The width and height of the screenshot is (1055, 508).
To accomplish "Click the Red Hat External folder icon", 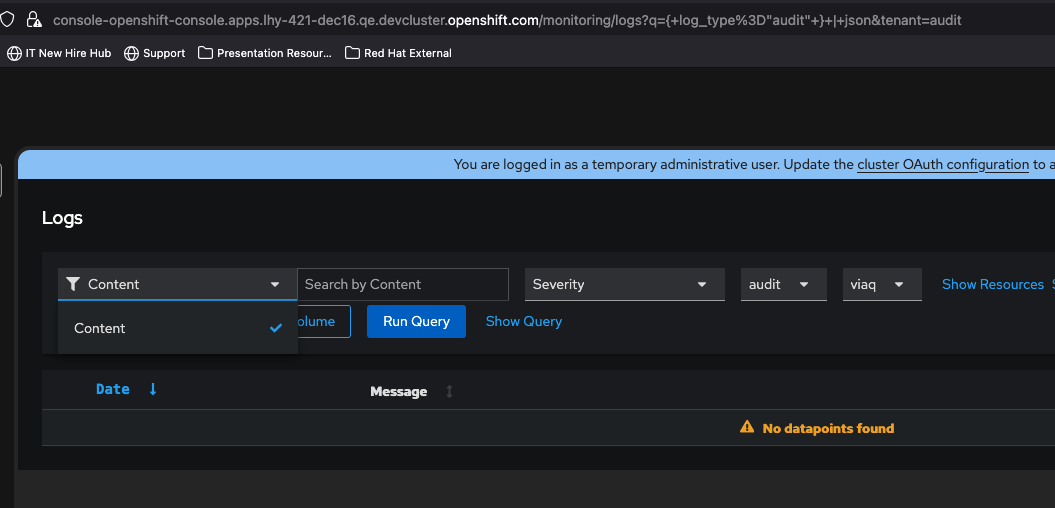I will (x=352, y=53).
